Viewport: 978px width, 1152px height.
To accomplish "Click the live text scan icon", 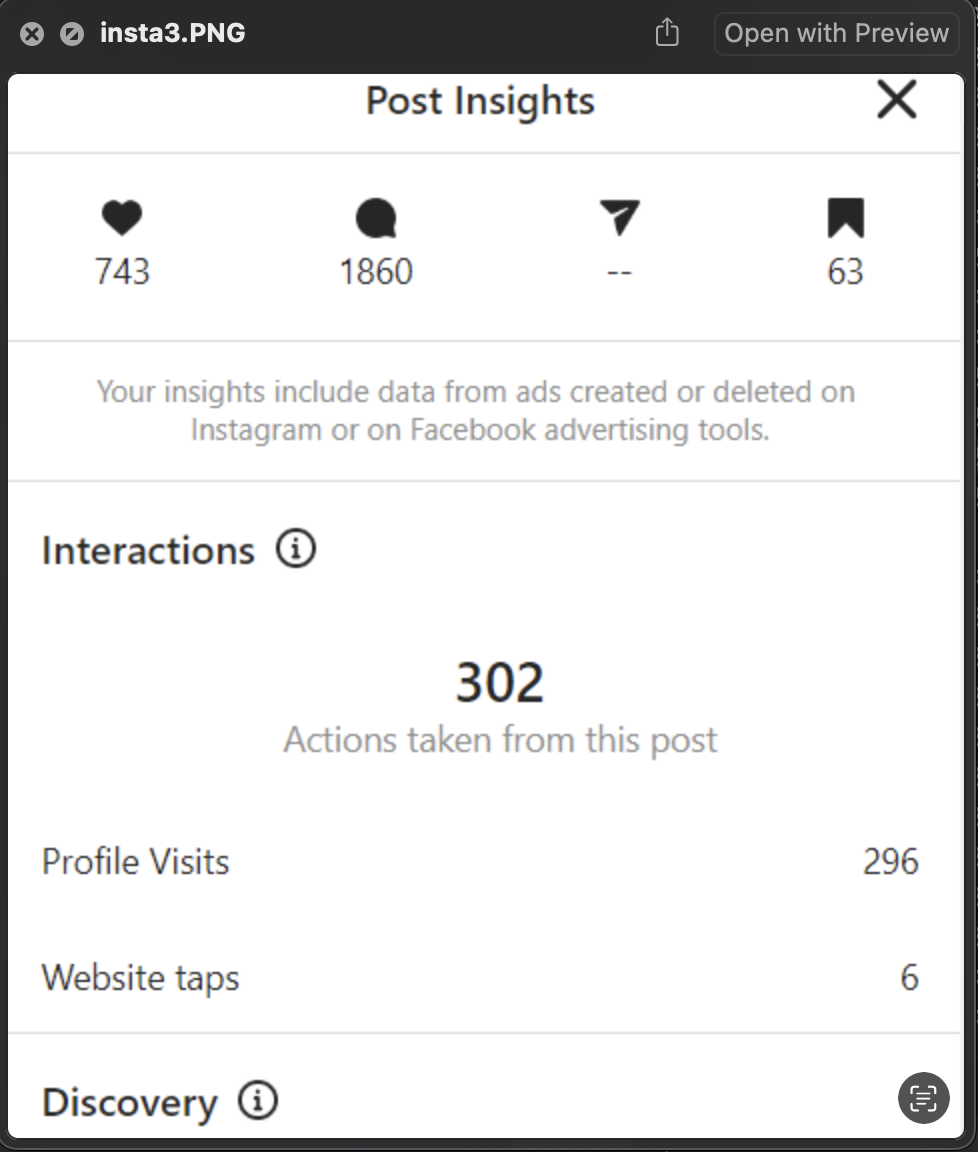I will pos(923,1098).
